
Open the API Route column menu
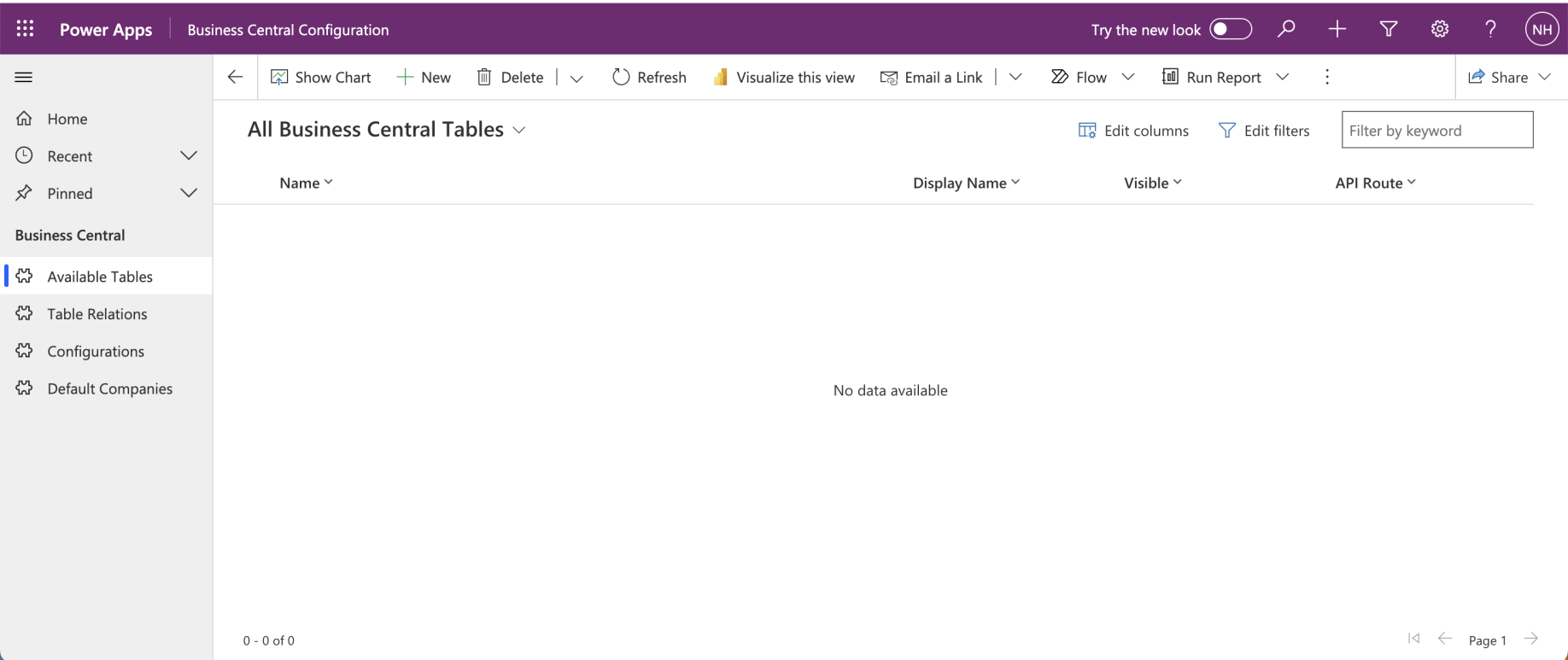pyautogui.click(x=1376, y=183)
